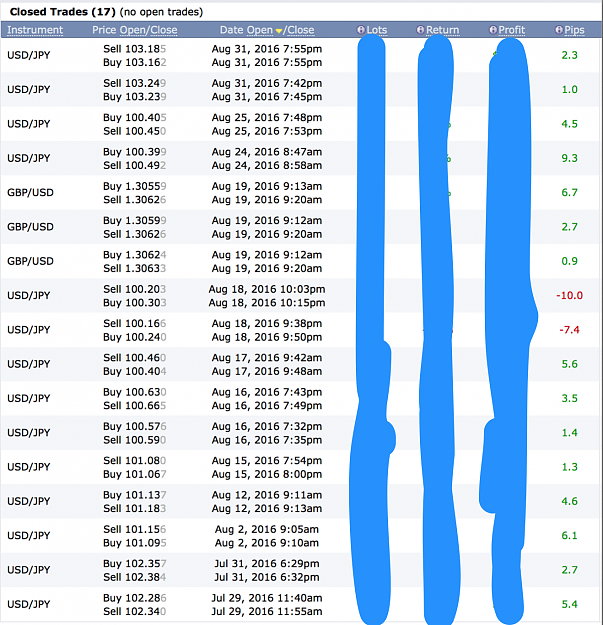Select price 'Buy 102.357'
Viewport: 603px width, 625px height.
pos(135,563)
